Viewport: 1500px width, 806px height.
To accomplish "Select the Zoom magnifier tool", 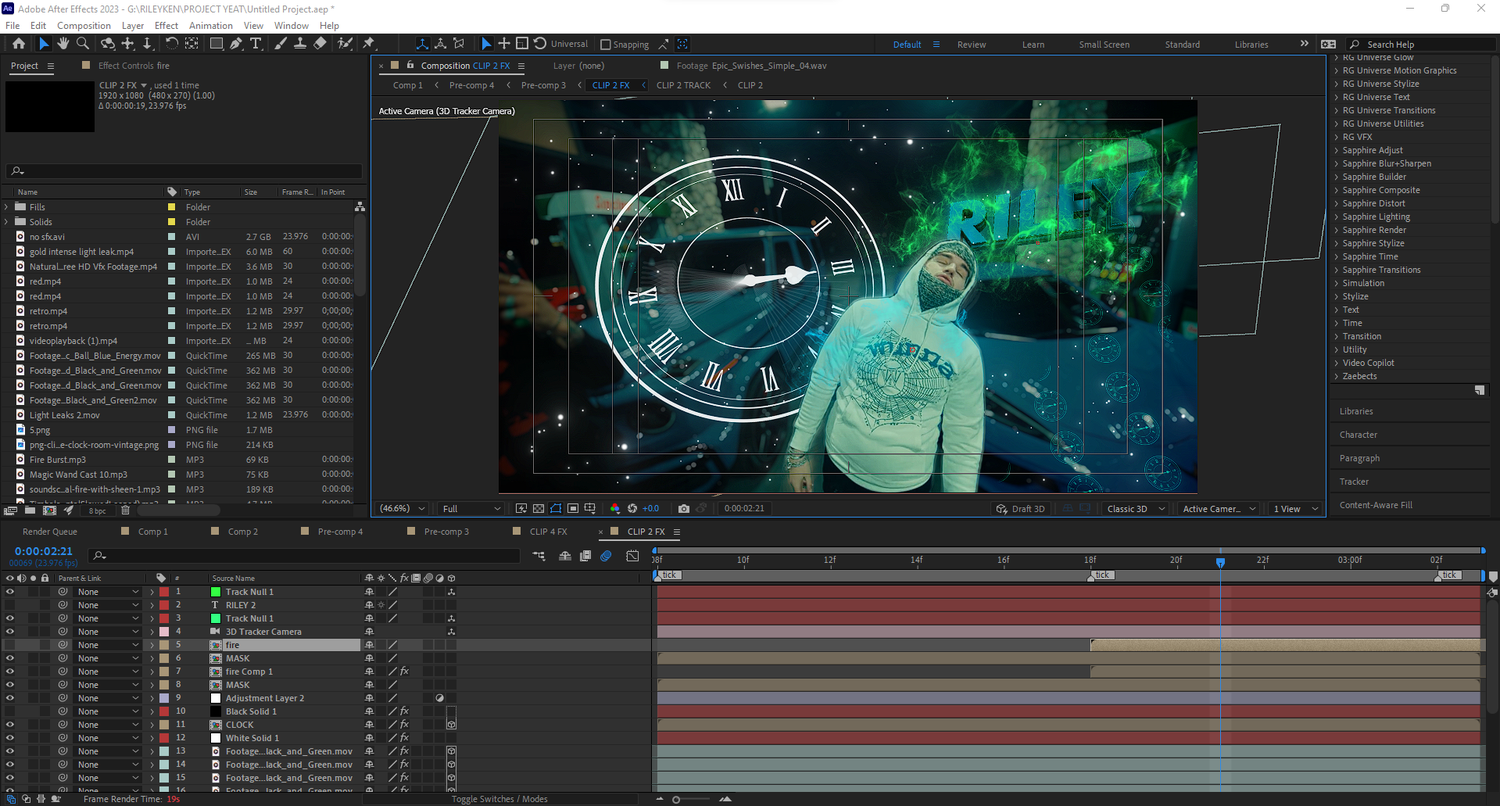I will tap(83, 44).
